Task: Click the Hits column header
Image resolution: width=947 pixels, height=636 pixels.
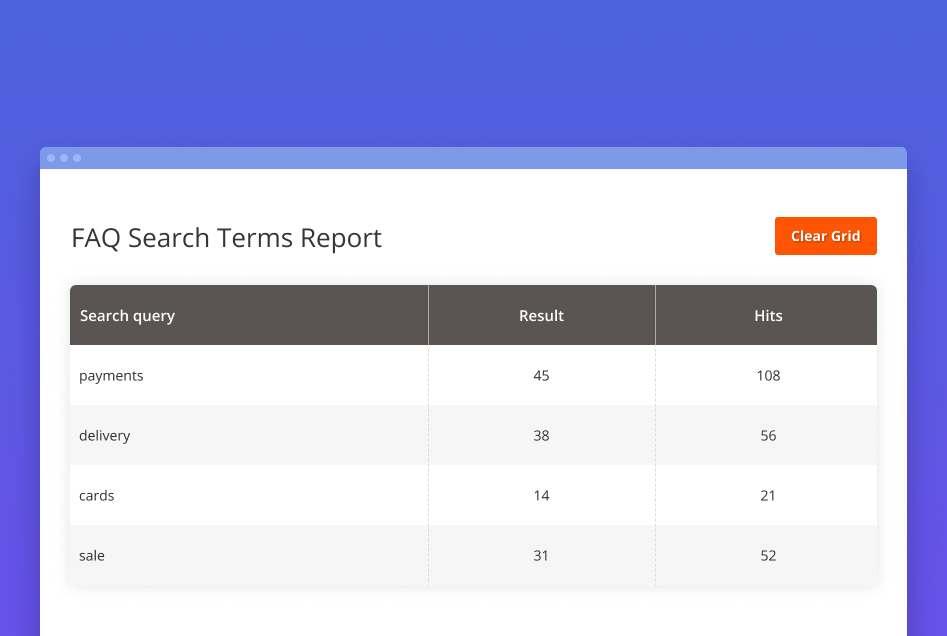Action: pyautogui.click(x=768, y=316)
